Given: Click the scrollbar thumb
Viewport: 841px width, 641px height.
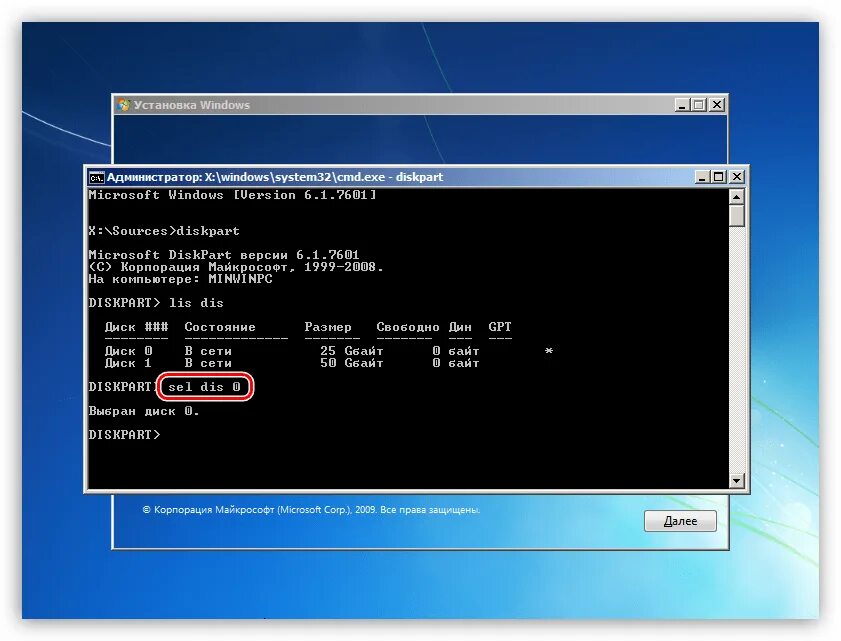Looking at the screenshot, I should 736,215.
